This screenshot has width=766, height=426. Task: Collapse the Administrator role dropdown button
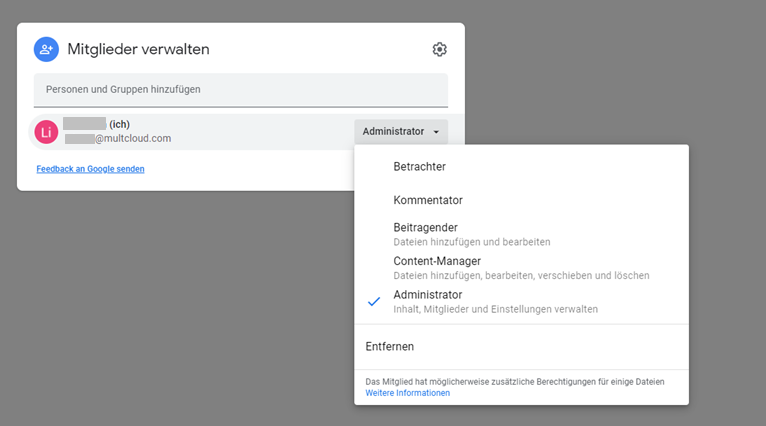click(x=400, y=132)
